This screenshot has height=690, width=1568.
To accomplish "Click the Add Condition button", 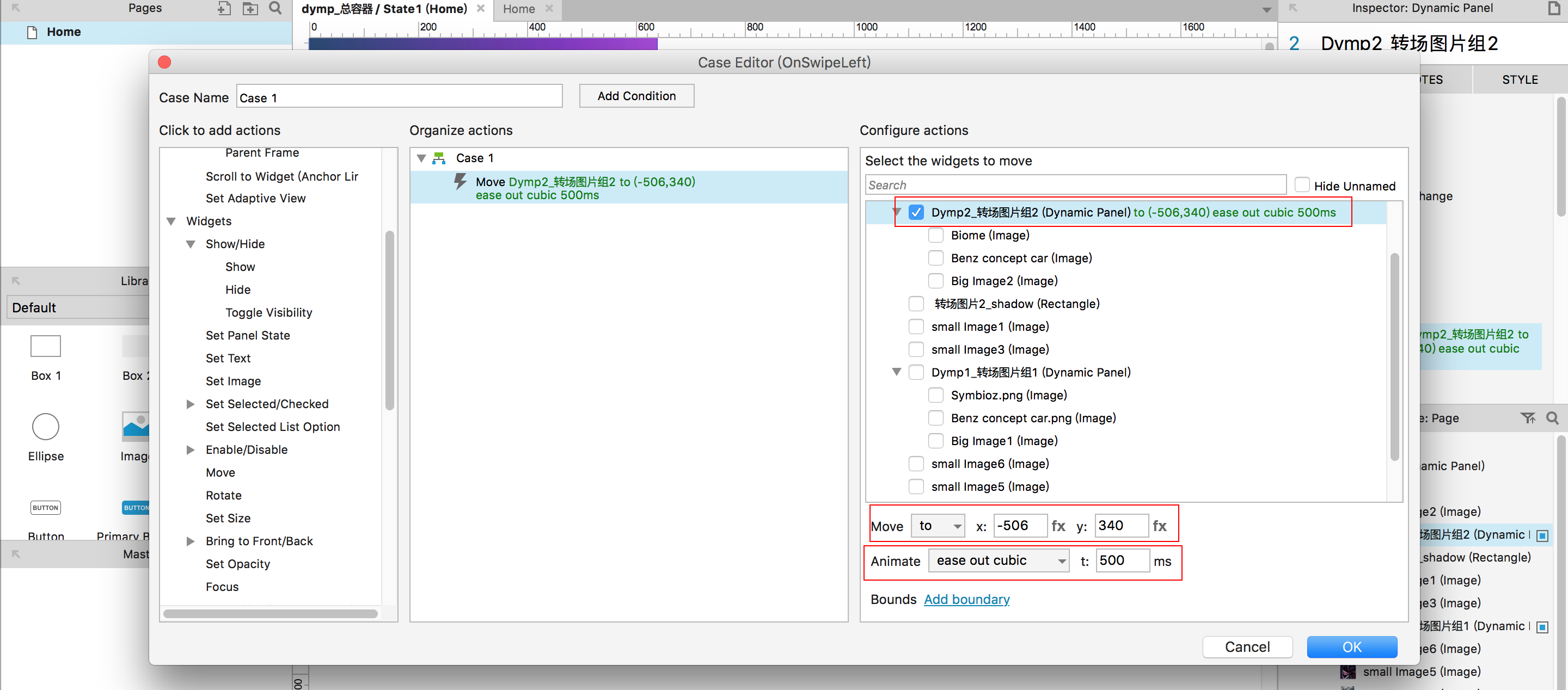I will pos(636,96).
